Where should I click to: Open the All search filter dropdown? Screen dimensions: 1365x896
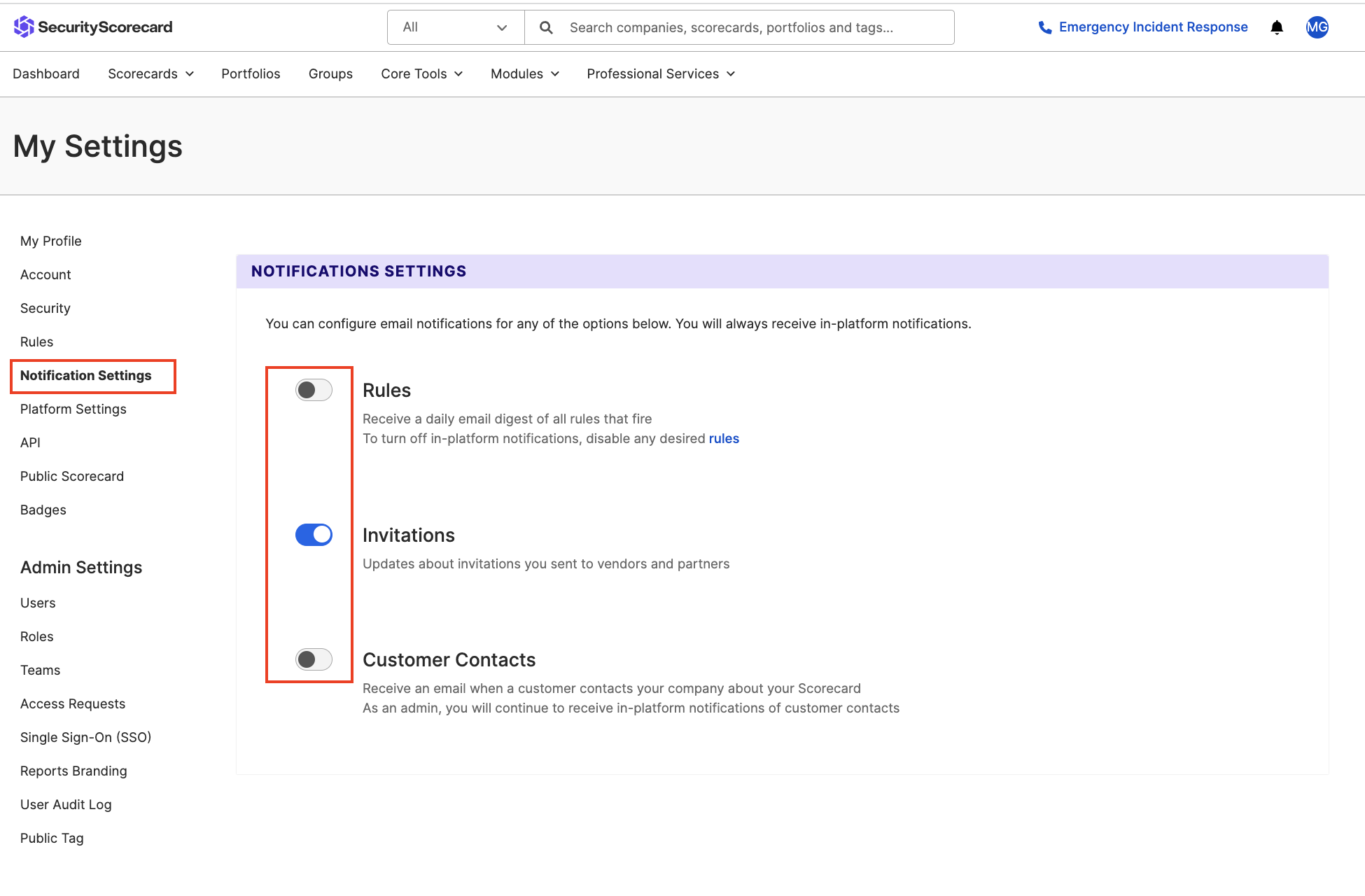[455, 27]
